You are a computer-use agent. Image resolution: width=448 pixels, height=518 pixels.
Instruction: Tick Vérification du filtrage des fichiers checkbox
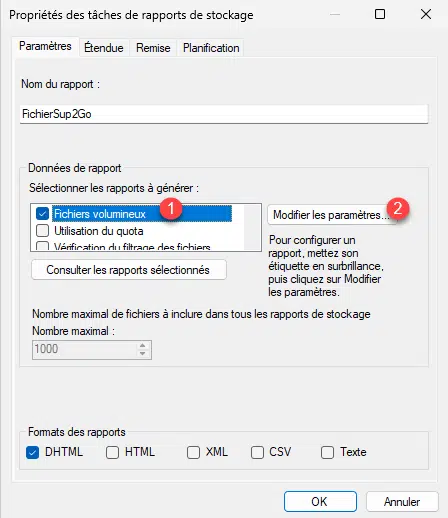click(42, 246)
